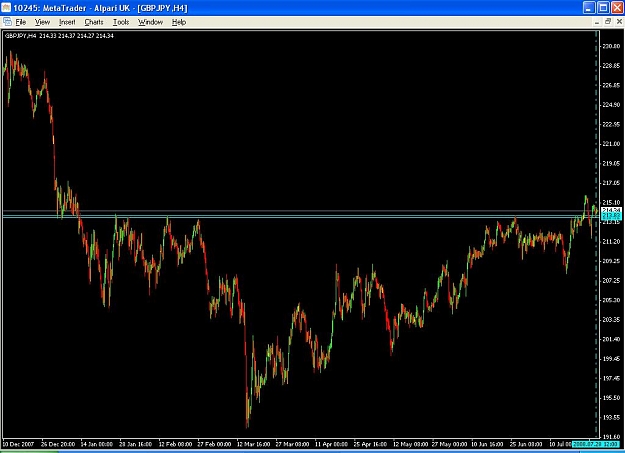625x453 pixels.
Task: Click the 25 Jun 08:00 time label
Action: pyautogui.click(x=526, y=444)
